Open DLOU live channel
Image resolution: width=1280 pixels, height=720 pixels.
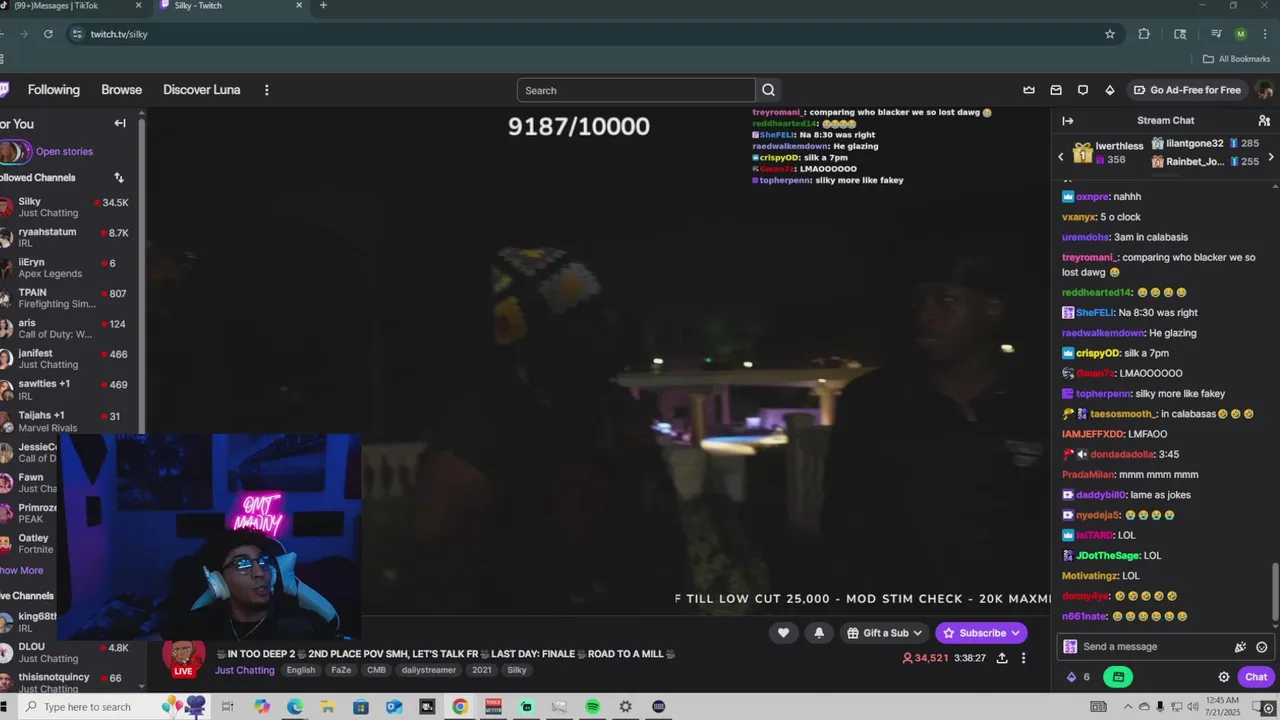[x=70, y=652]
